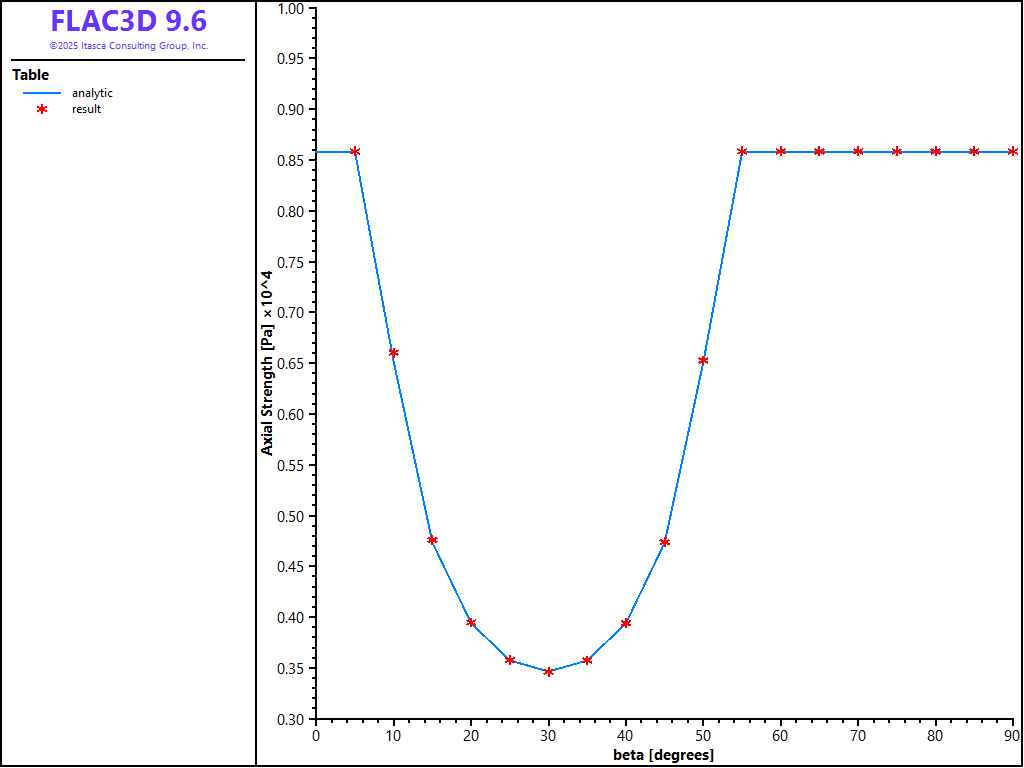Image resolution: width=1024 pixels, height=768 pixels.
Task: Click the result data point at beta 5
Action: pos(355,152)
